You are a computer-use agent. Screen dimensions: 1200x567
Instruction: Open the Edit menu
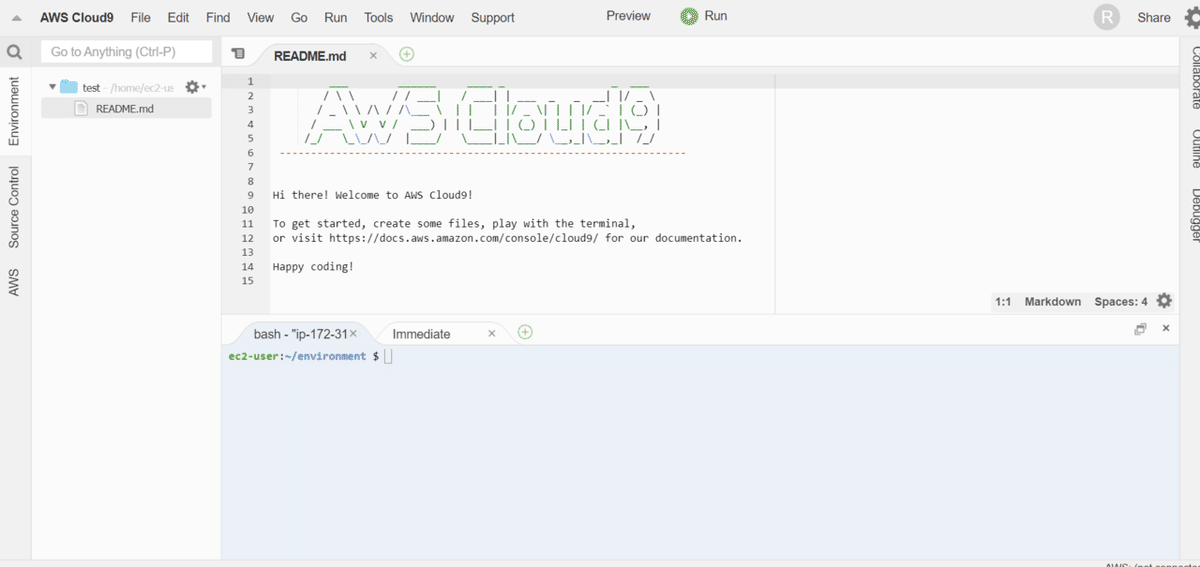click(178, 17)
